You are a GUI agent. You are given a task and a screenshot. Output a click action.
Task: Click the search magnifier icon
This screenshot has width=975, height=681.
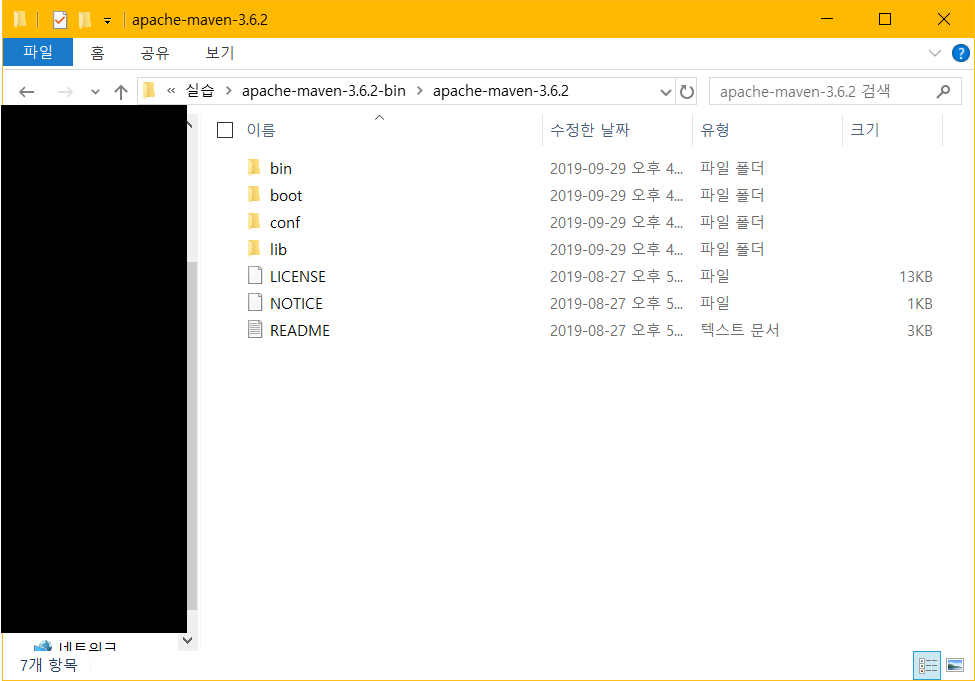tap(943, 92)
